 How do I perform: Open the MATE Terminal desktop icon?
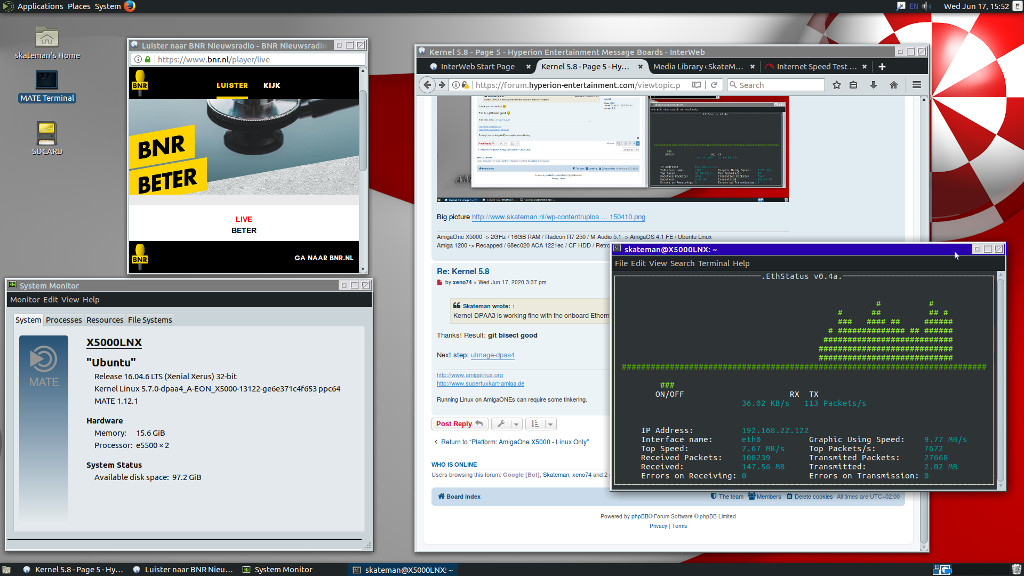[x=47, y=86]
